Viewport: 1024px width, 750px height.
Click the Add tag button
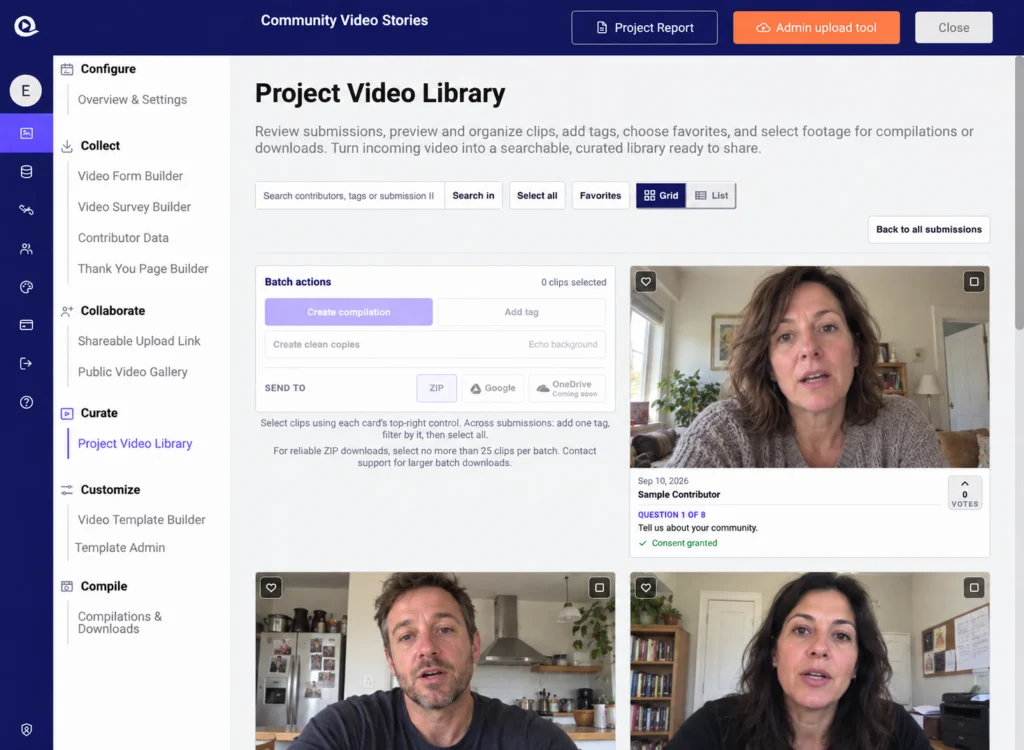[521, 312]
